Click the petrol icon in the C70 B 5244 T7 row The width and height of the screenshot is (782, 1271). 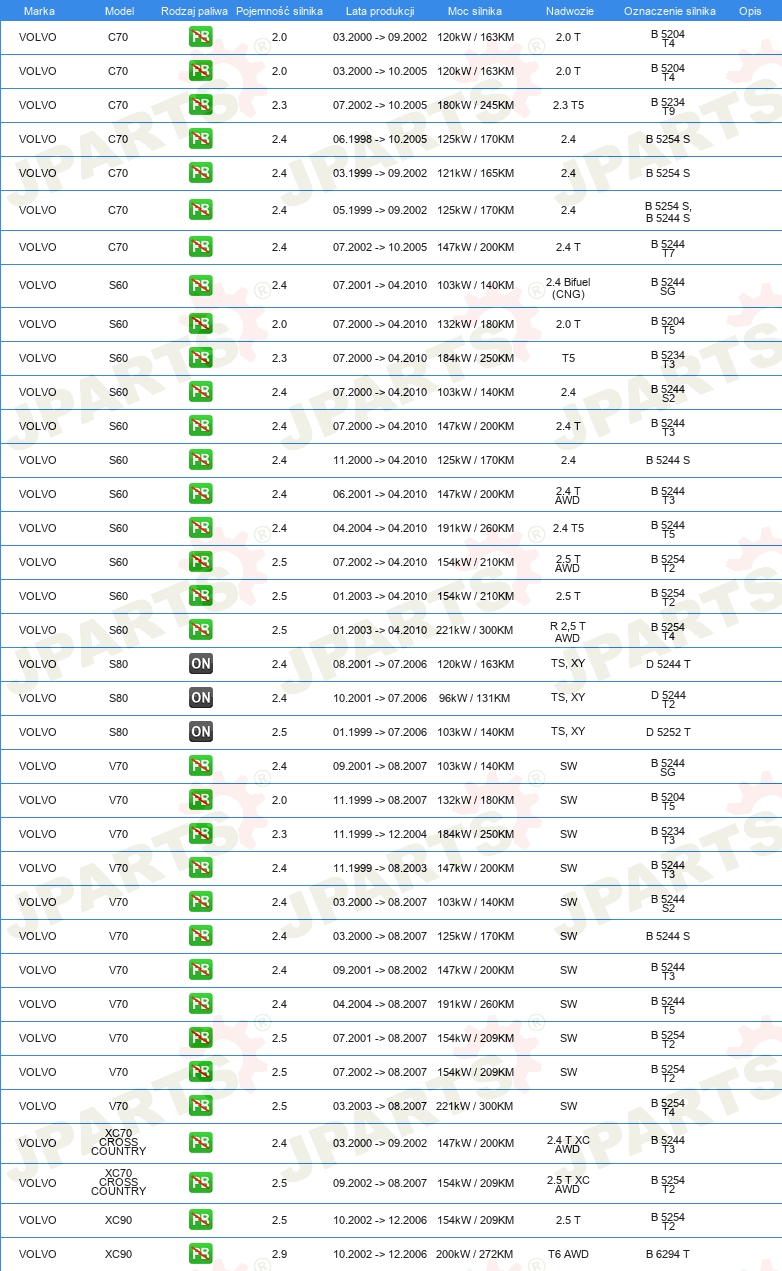pyautogui.click(x=201, y=247)
